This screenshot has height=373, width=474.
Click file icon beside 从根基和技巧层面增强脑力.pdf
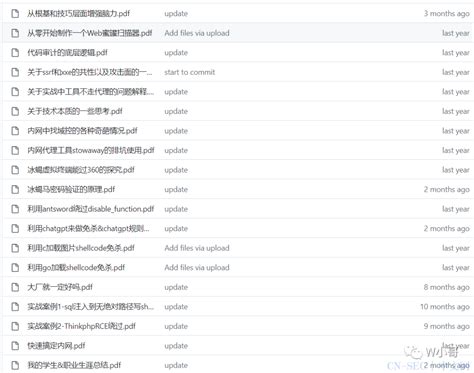pos(15,14)
